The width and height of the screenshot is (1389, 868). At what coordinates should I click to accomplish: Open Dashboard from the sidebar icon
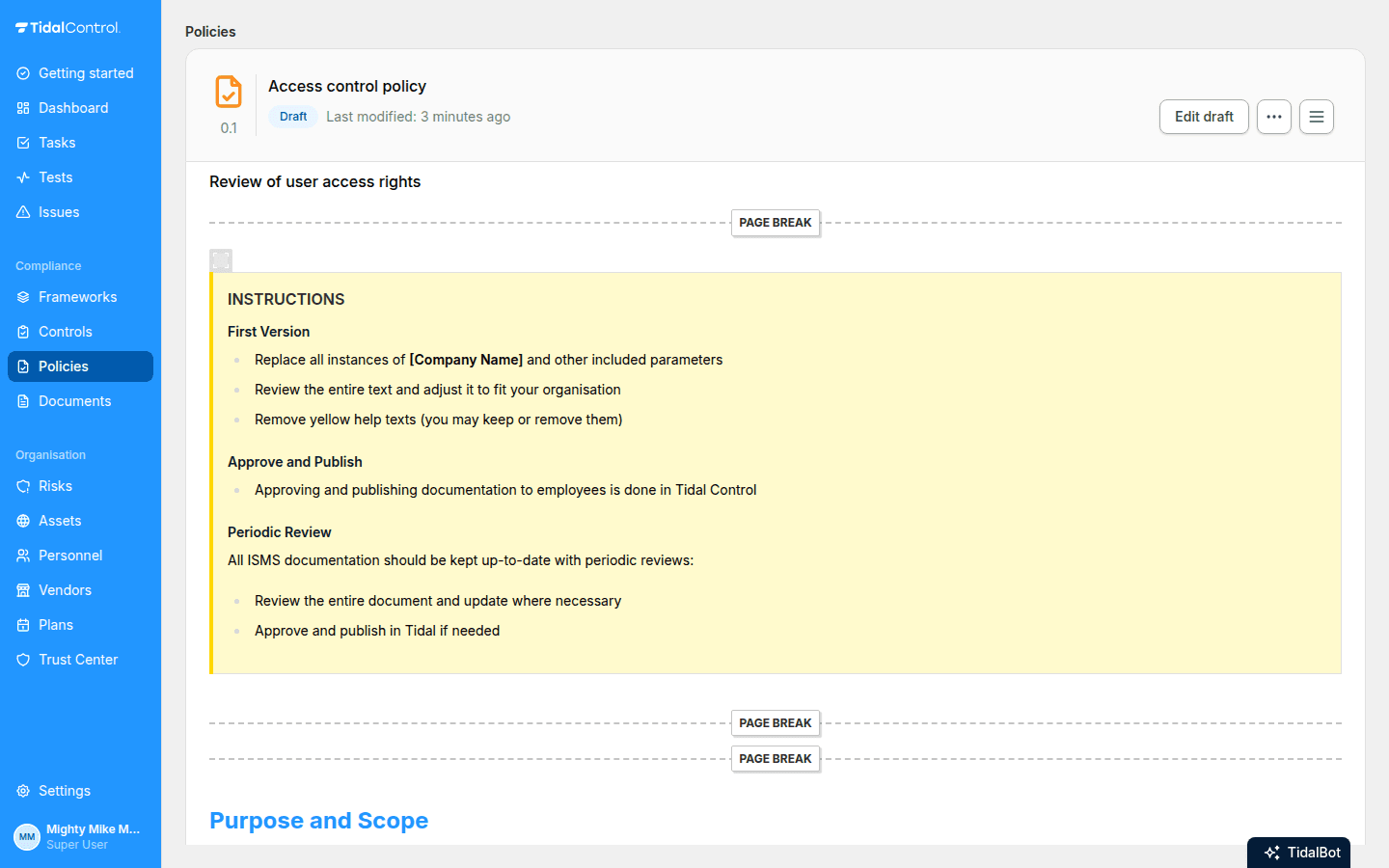click(x=23, y=108)
